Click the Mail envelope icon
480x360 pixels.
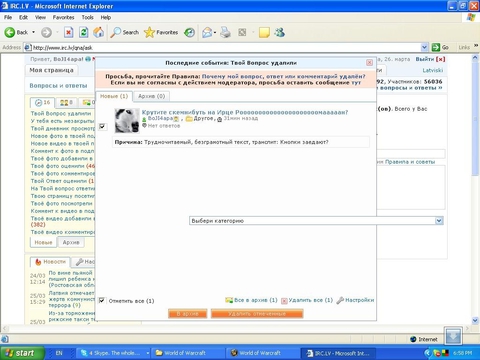tap(207, 32)
